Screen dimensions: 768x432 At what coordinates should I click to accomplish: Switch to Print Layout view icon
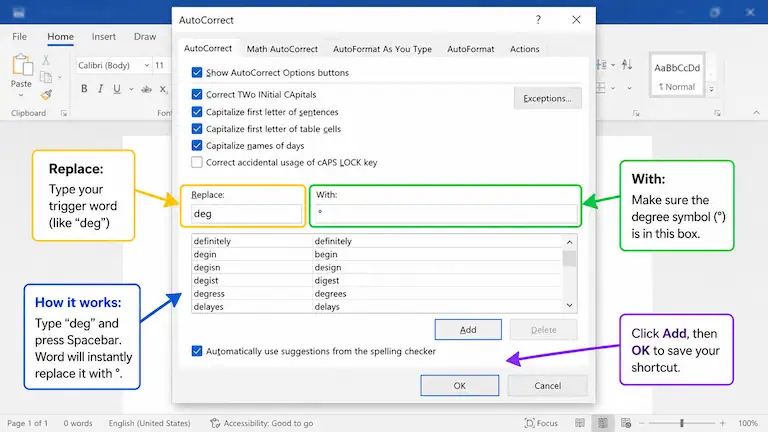pos(603,423)
